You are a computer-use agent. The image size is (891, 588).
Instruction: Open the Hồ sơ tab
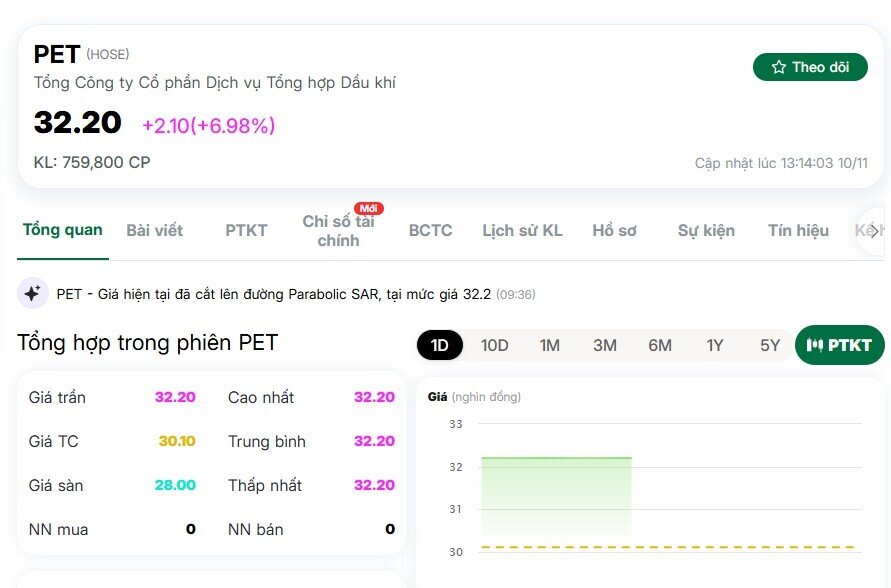pos(613,230)
